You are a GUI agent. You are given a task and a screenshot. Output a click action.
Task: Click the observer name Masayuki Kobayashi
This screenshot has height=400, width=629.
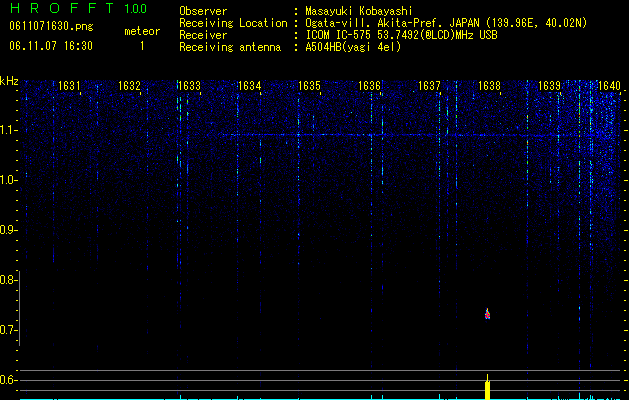click(x=359, y=11)
